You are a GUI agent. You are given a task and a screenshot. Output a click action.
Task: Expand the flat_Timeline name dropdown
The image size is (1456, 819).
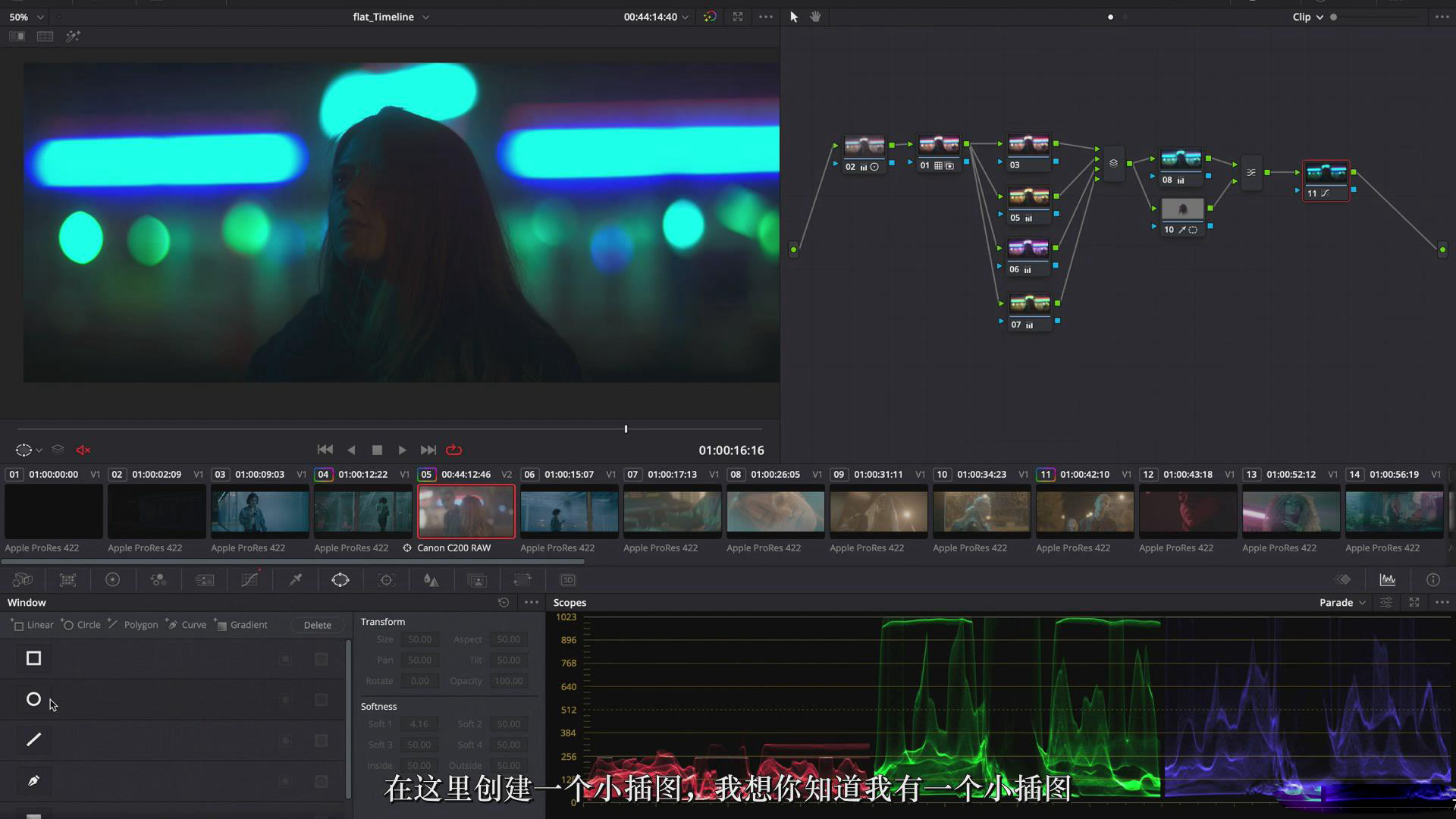(x=425, y=17)
